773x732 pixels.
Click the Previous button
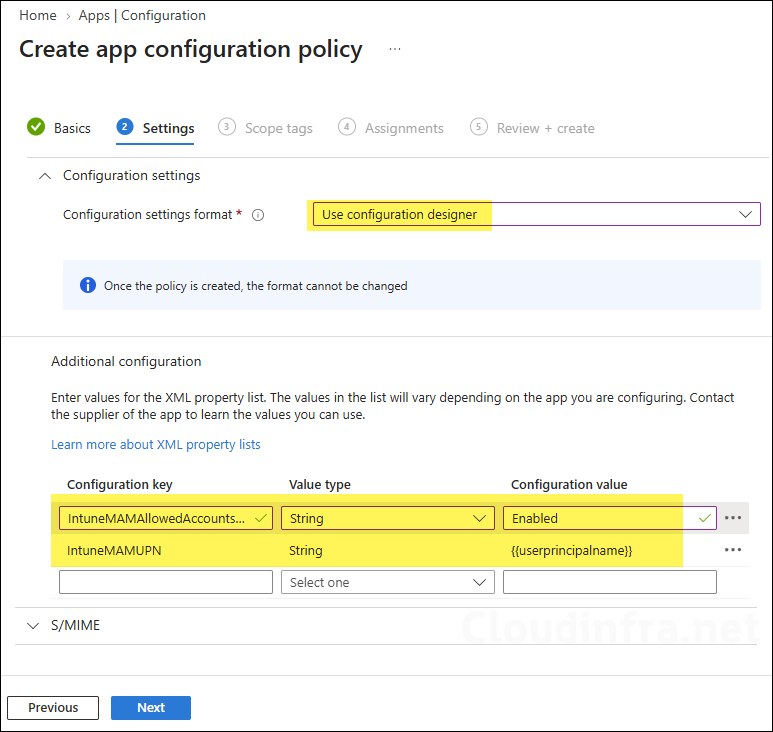[53, 707]
